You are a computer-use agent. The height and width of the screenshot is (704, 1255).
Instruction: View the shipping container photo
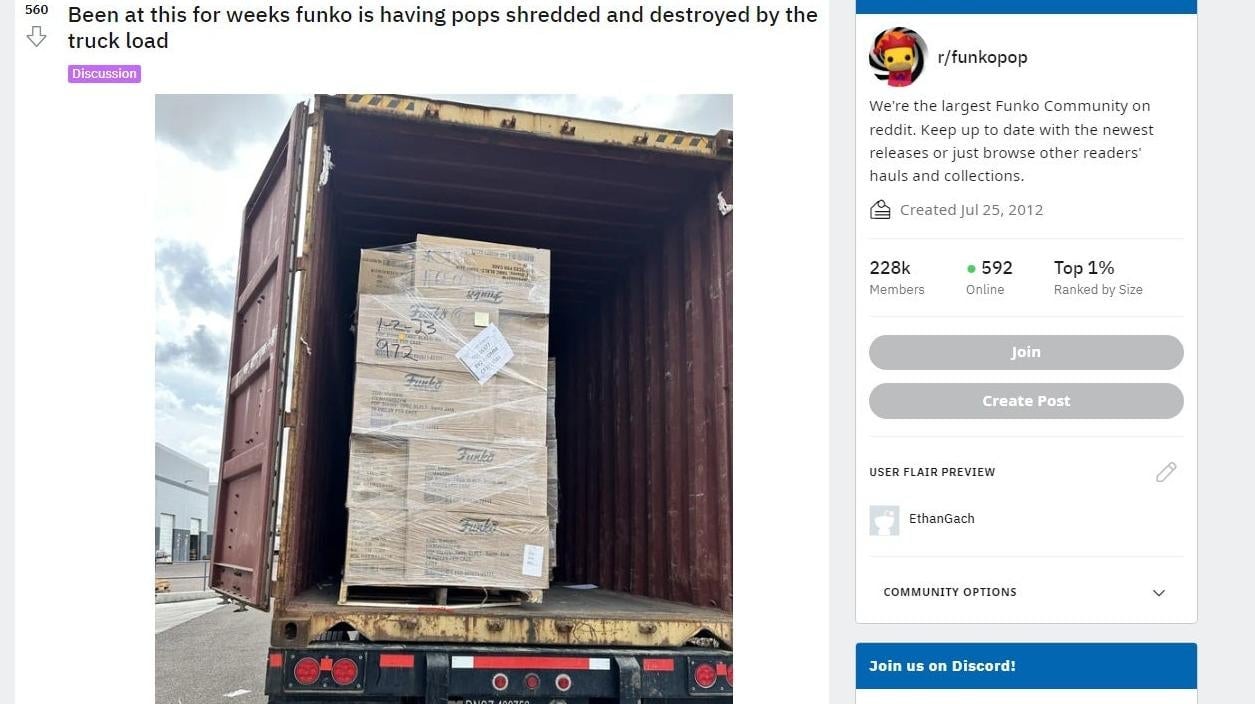click(444, 399)
